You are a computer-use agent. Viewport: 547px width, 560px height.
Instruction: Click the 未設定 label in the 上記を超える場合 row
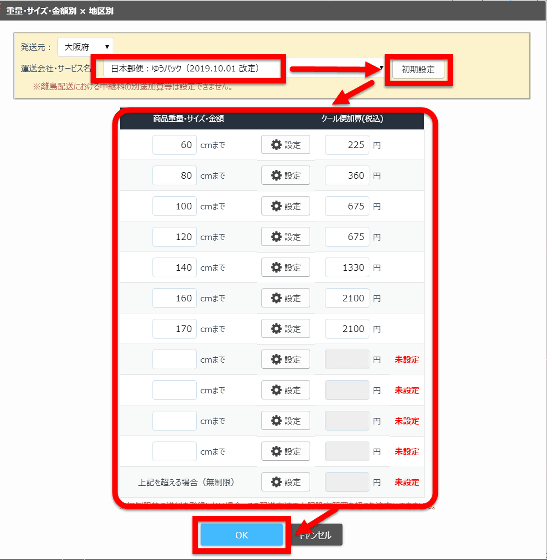pyautogui.click(x=407, y=482)
